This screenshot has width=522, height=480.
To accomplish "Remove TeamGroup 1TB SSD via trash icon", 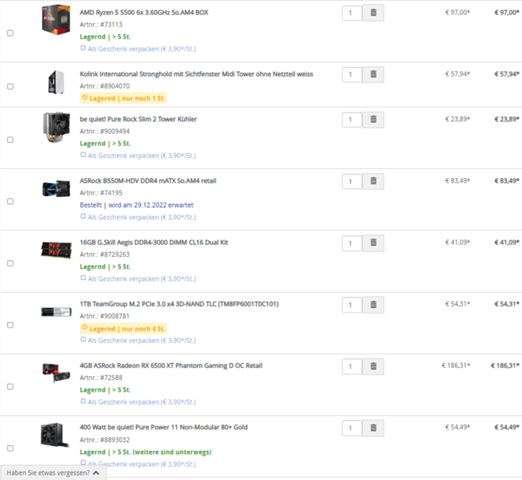I will coord(373,304).
